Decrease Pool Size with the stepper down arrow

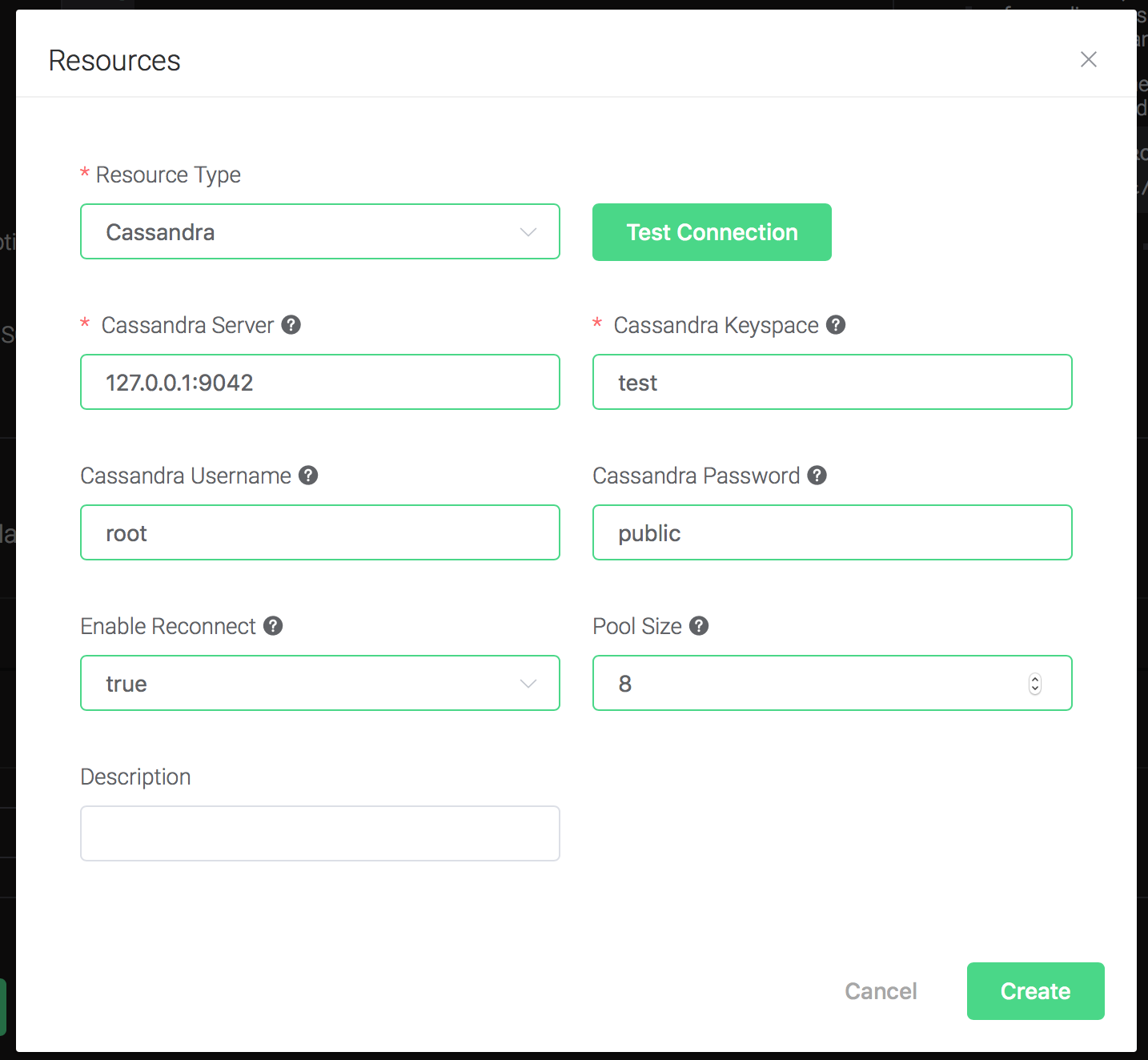tap(1035, 689)
